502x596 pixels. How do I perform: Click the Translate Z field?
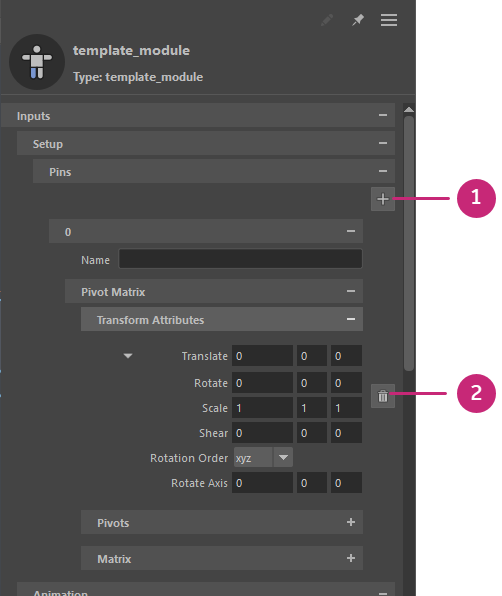point(346,356)
